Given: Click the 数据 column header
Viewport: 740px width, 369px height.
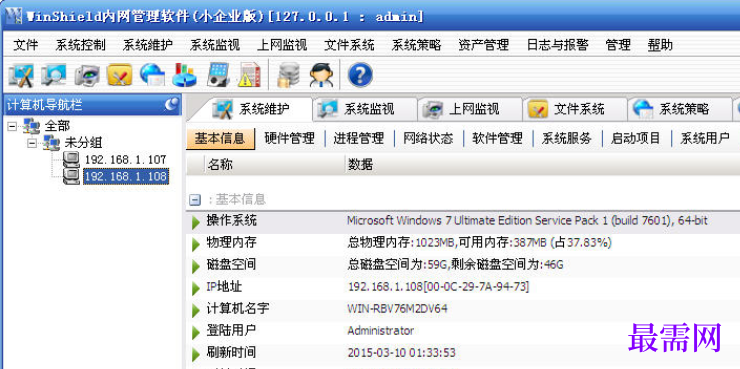Looking at the screenshot, I should click(361, 165).
